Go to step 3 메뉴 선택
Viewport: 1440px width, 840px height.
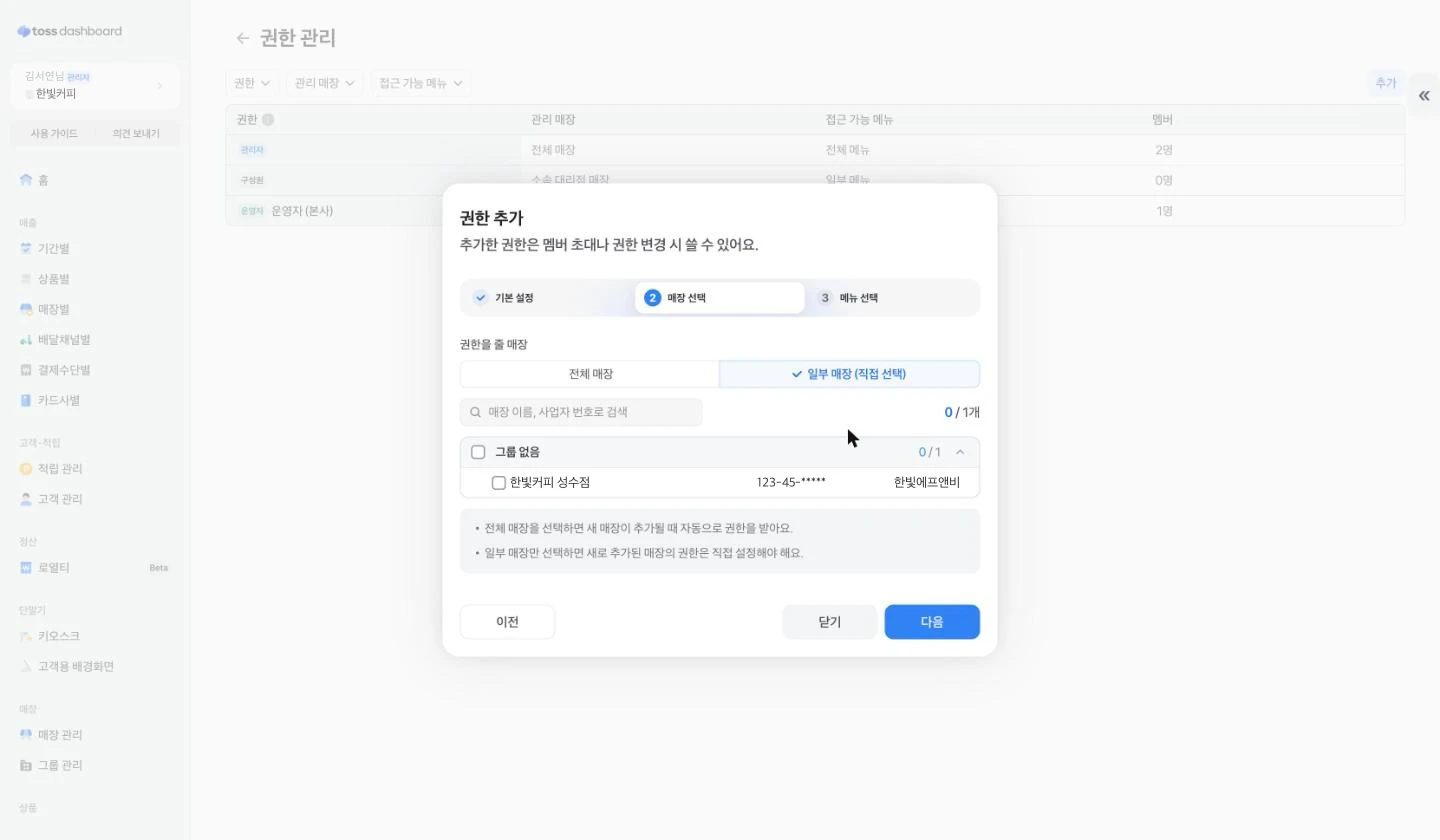893,298
